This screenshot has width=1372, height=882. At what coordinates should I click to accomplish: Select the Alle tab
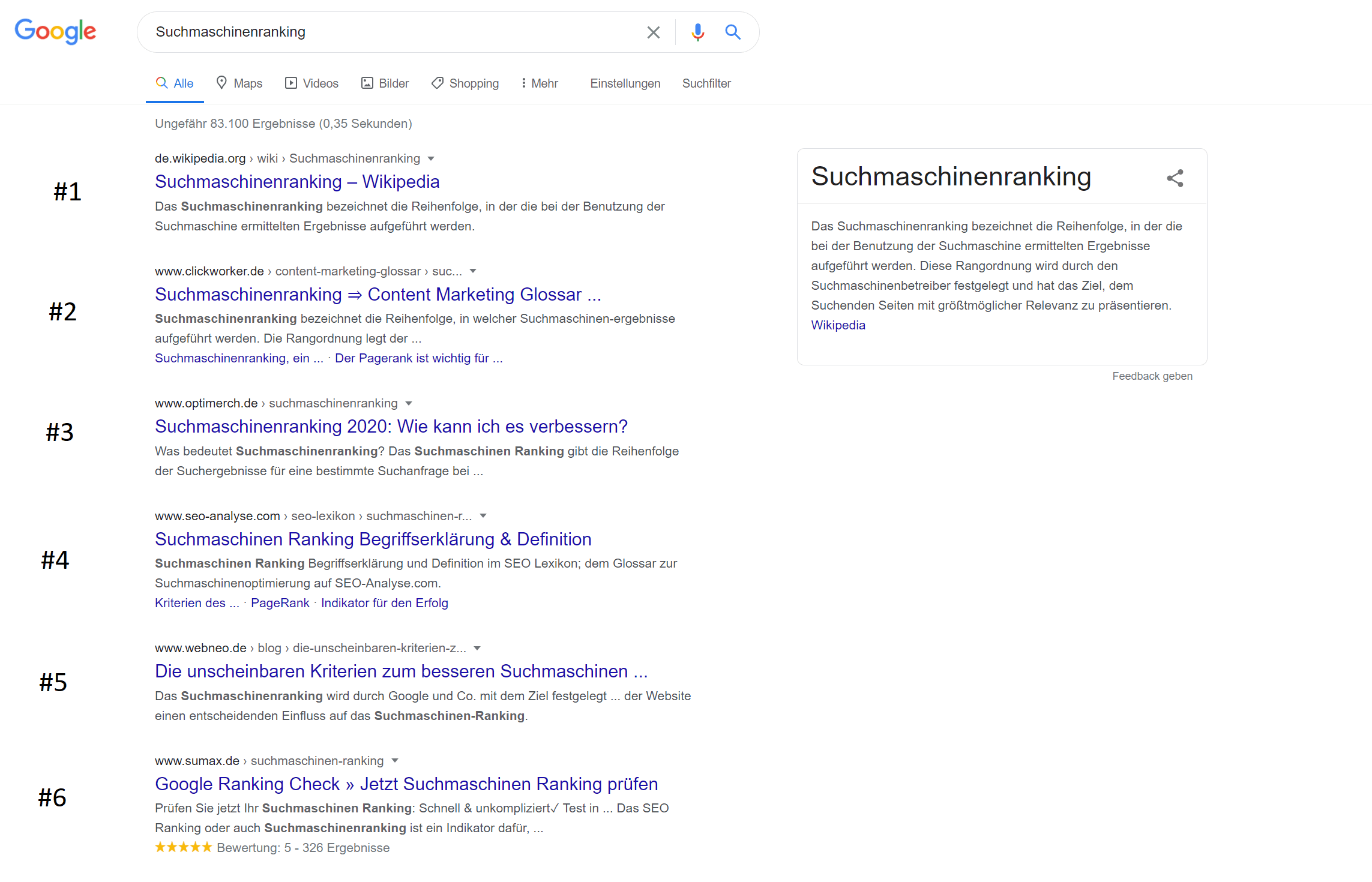pos(175,83)
